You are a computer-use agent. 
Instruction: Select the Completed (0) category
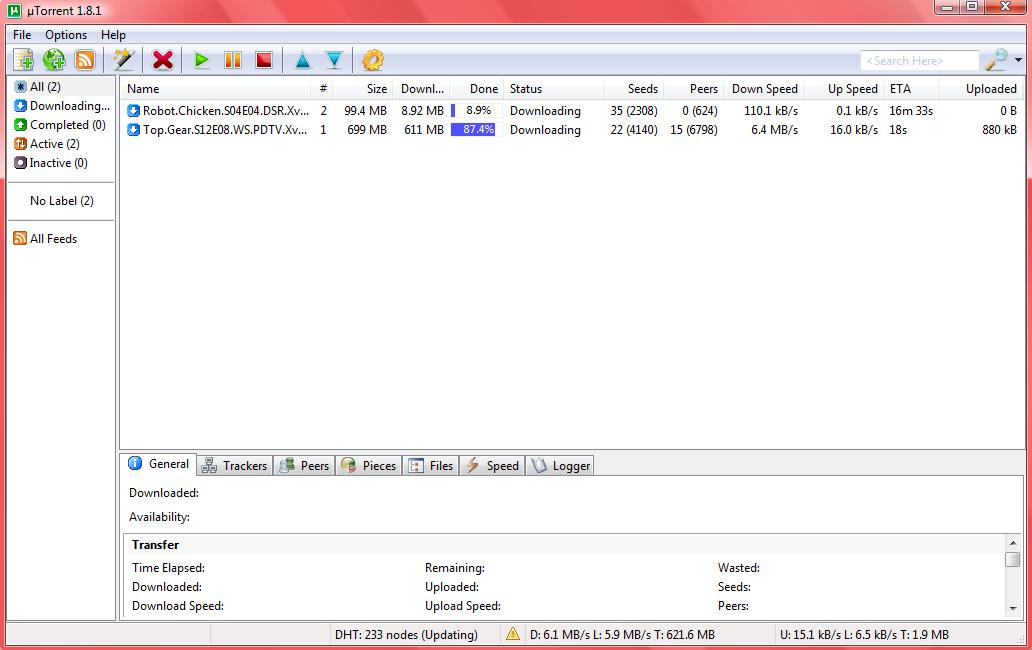click(x=67, y=125)
